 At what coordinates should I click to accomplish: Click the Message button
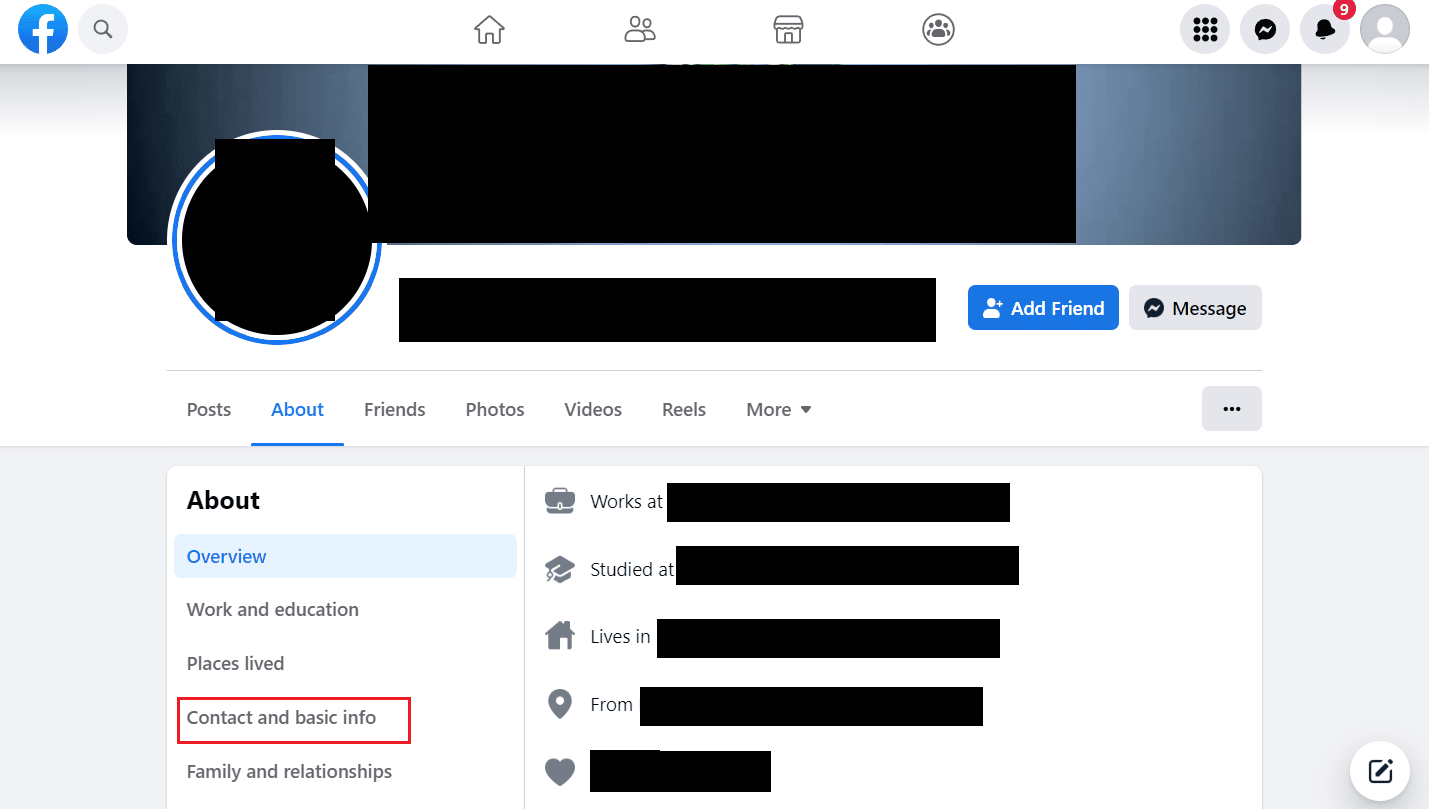(x=1195, y=307)
